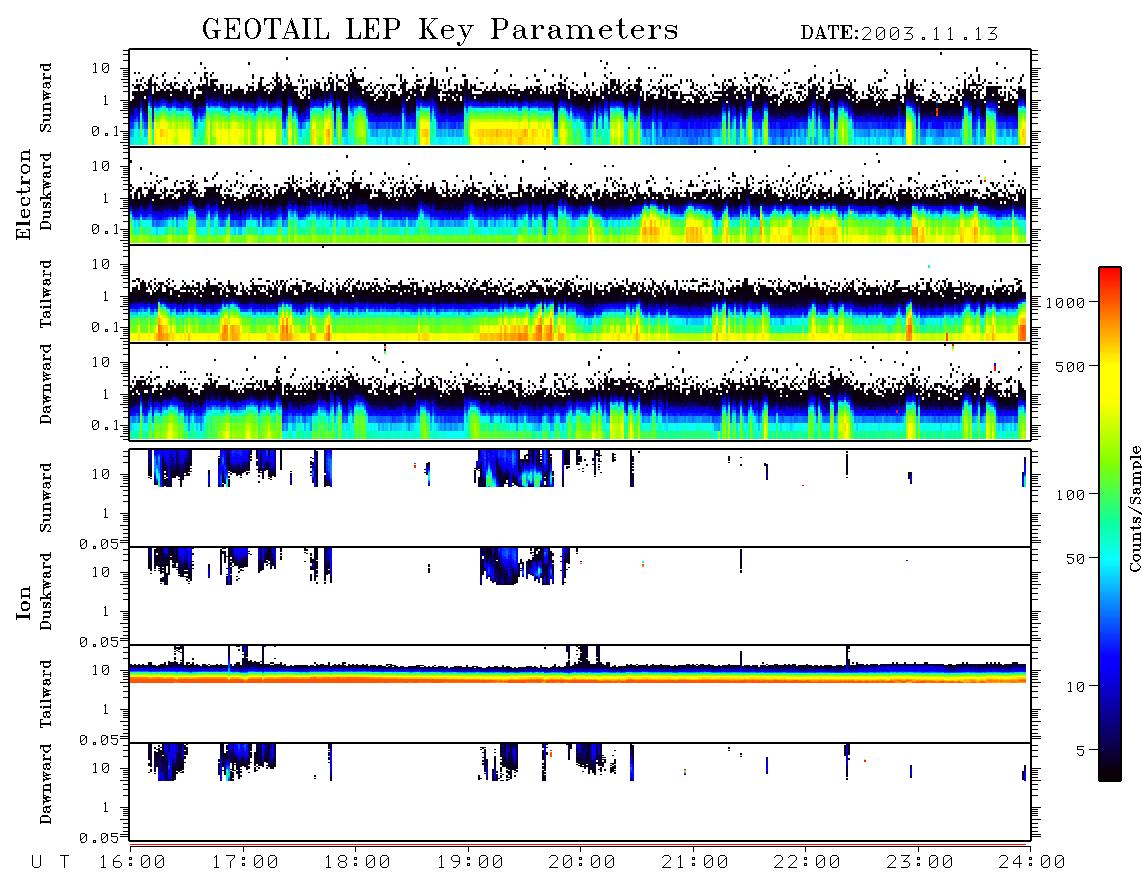Click the colorbar tick label '10'
Image resolution: width=1142 pixels, height=880 pixels.
1076,687
